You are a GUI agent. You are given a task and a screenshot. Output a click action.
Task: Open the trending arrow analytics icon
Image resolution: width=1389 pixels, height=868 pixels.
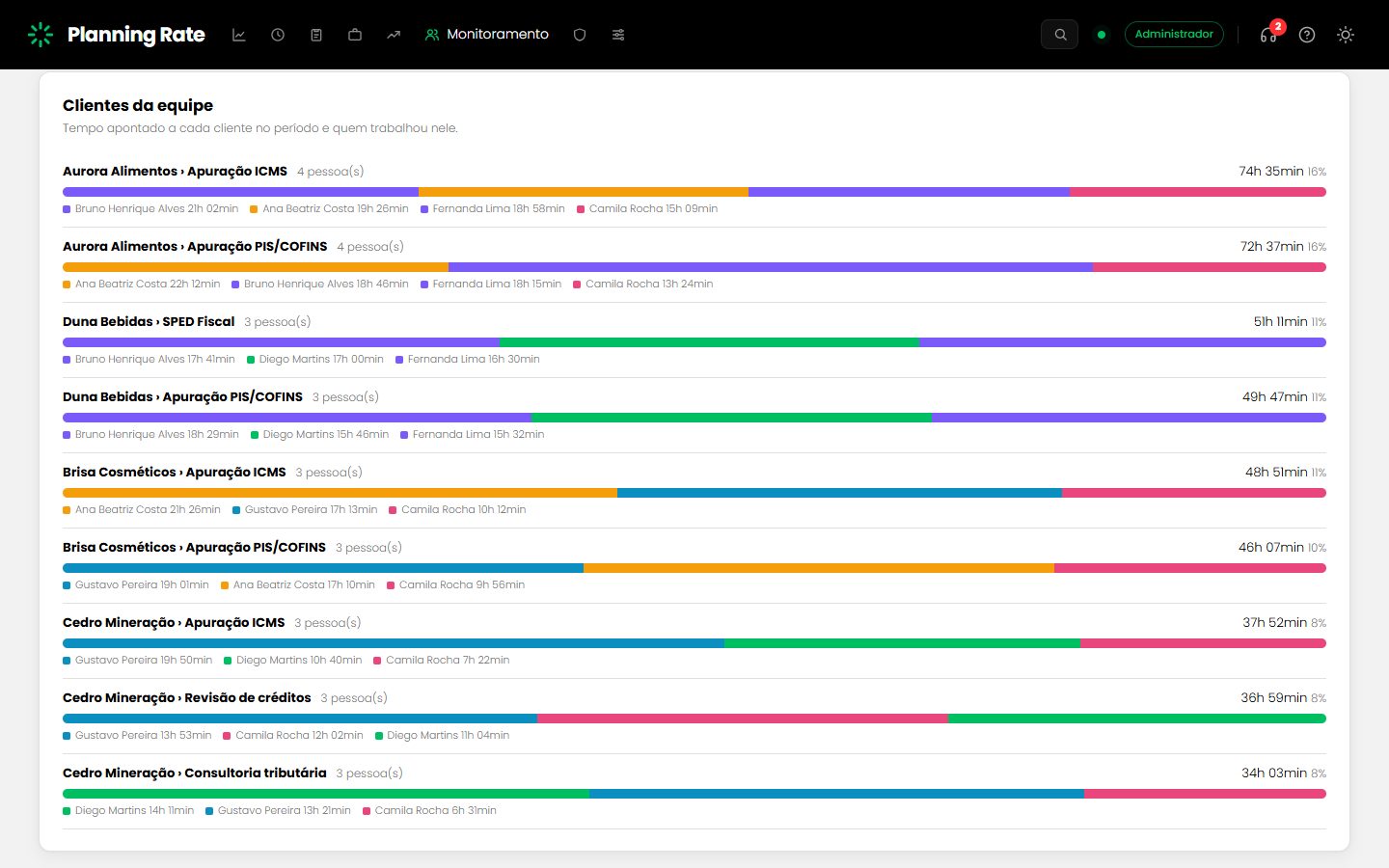pos(394,35)
